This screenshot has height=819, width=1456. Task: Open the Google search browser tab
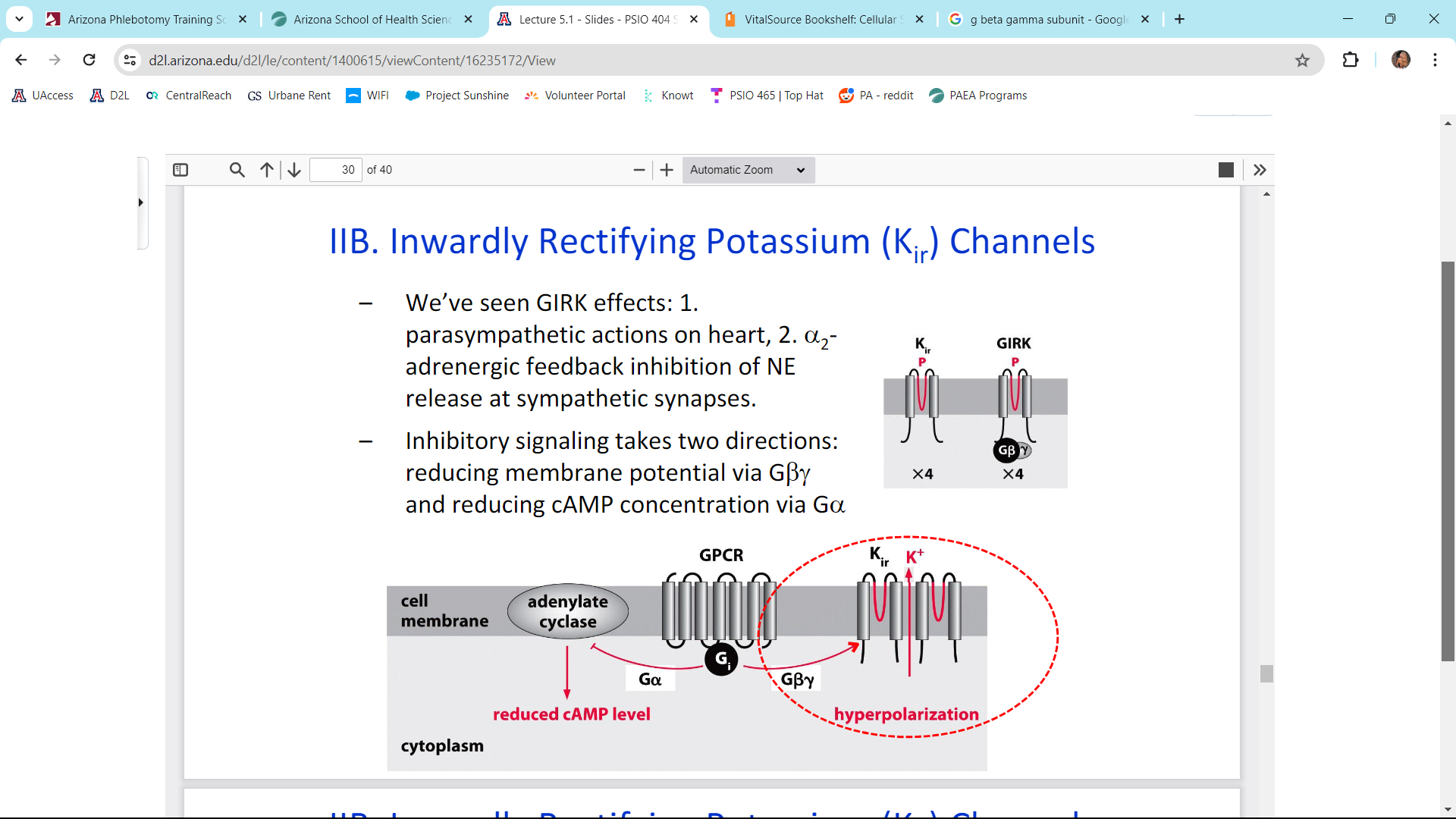(x=1040, y=19)
